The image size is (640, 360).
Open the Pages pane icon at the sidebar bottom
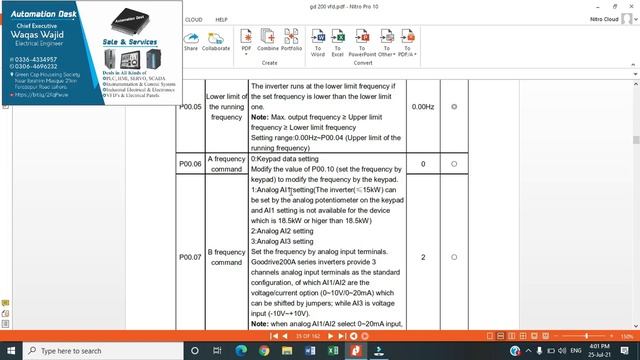click(5, 324)
